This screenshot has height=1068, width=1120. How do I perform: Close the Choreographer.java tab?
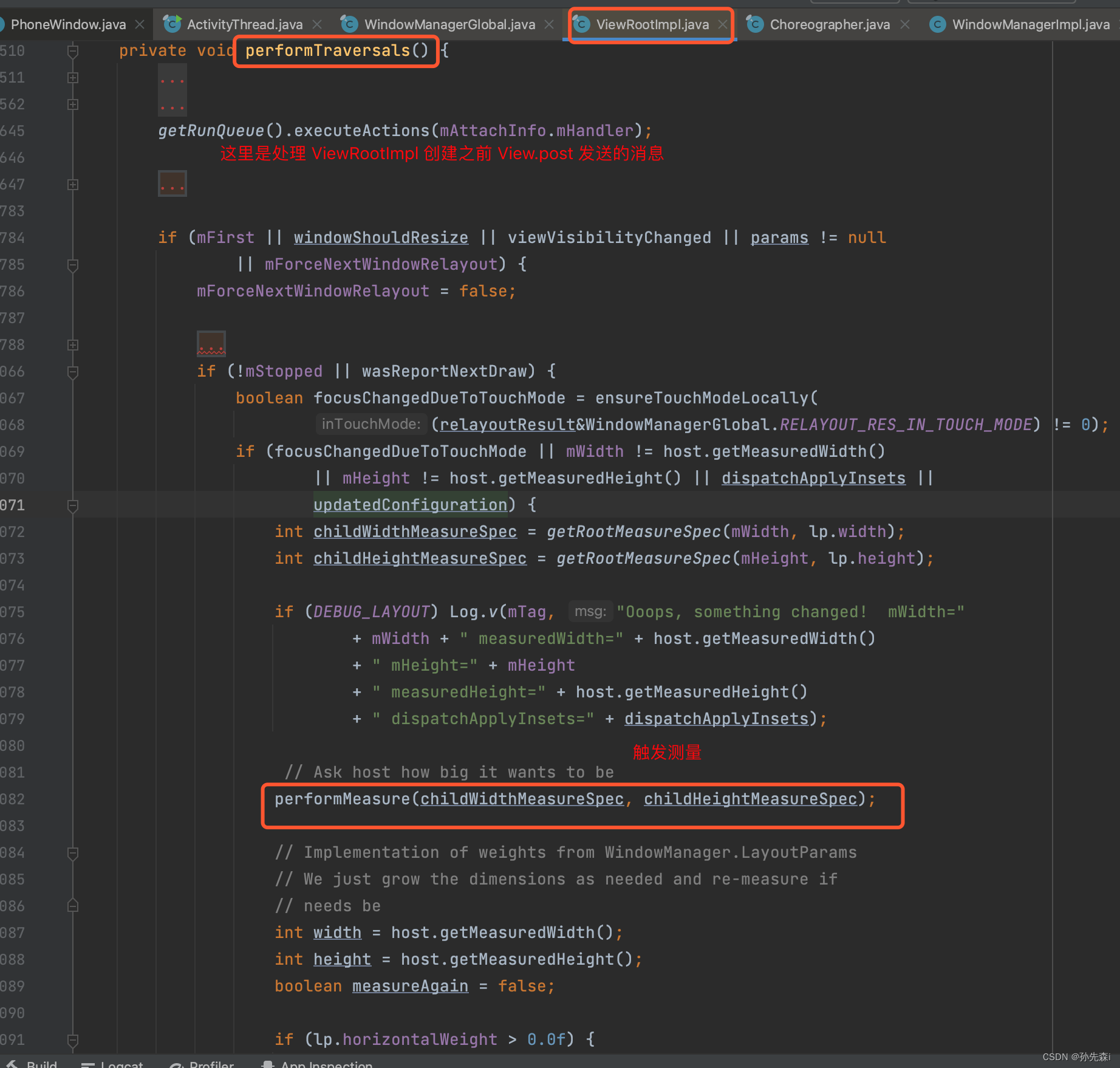coord(905,24)
